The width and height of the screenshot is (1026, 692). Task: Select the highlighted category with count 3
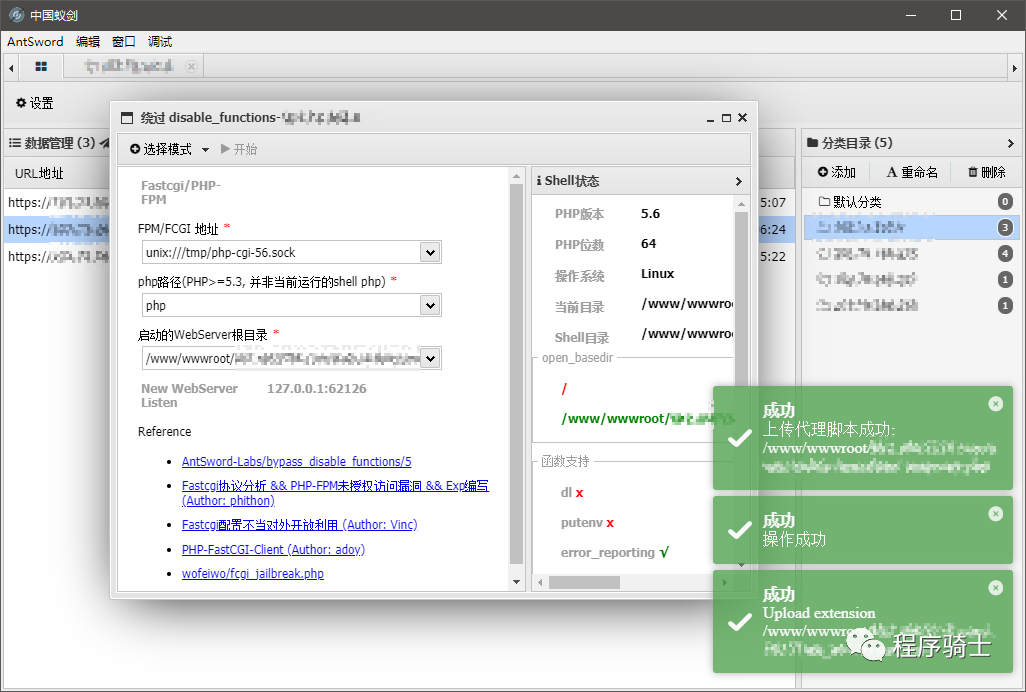(909, 228)
